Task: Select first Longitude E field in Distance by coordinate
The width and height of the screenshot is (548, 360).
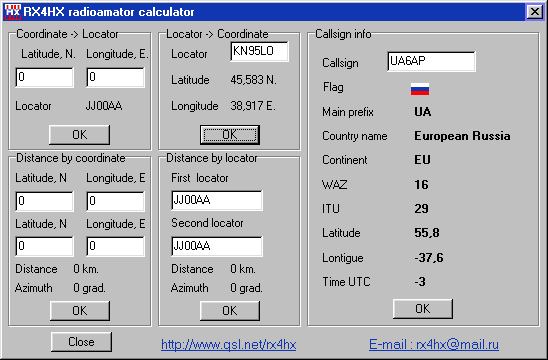Action: [115, 201]
